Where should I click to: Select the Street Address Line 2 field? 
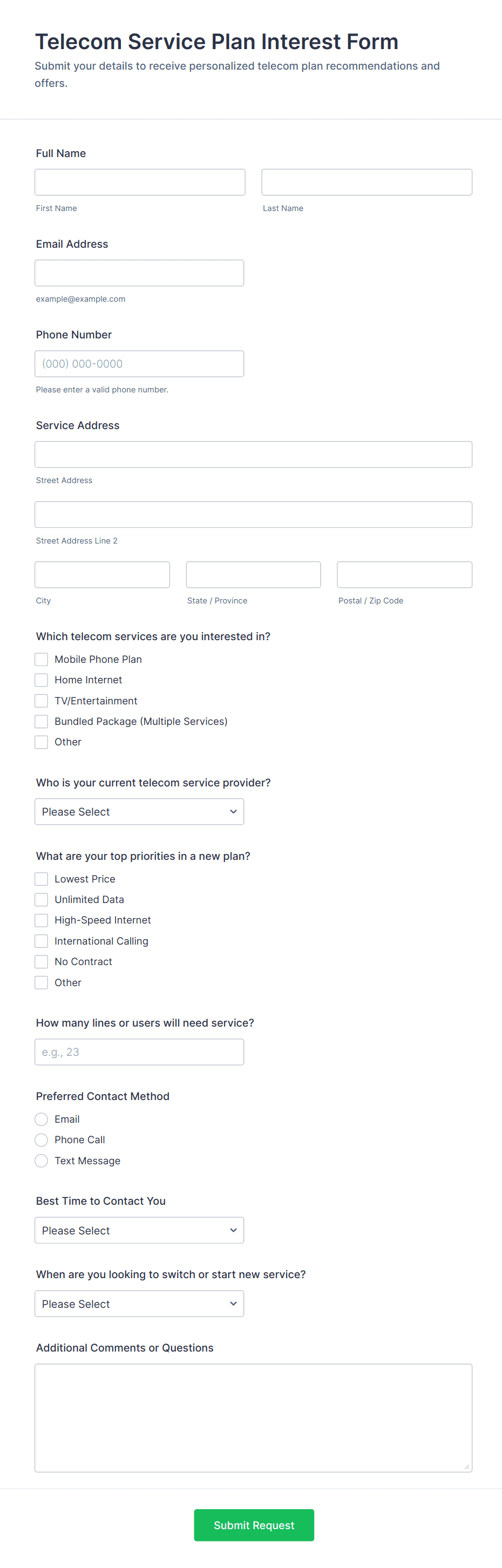click(x=253, y=514)
